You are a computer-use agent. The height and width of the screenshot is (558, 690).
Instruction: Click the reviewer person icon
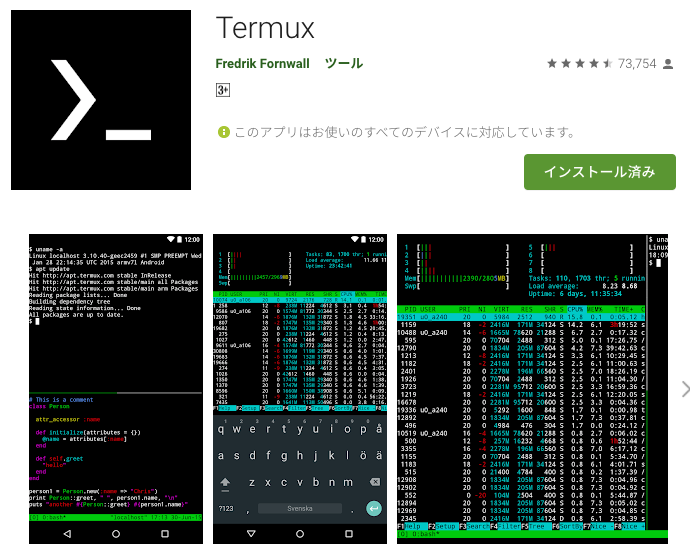[668, 64]
